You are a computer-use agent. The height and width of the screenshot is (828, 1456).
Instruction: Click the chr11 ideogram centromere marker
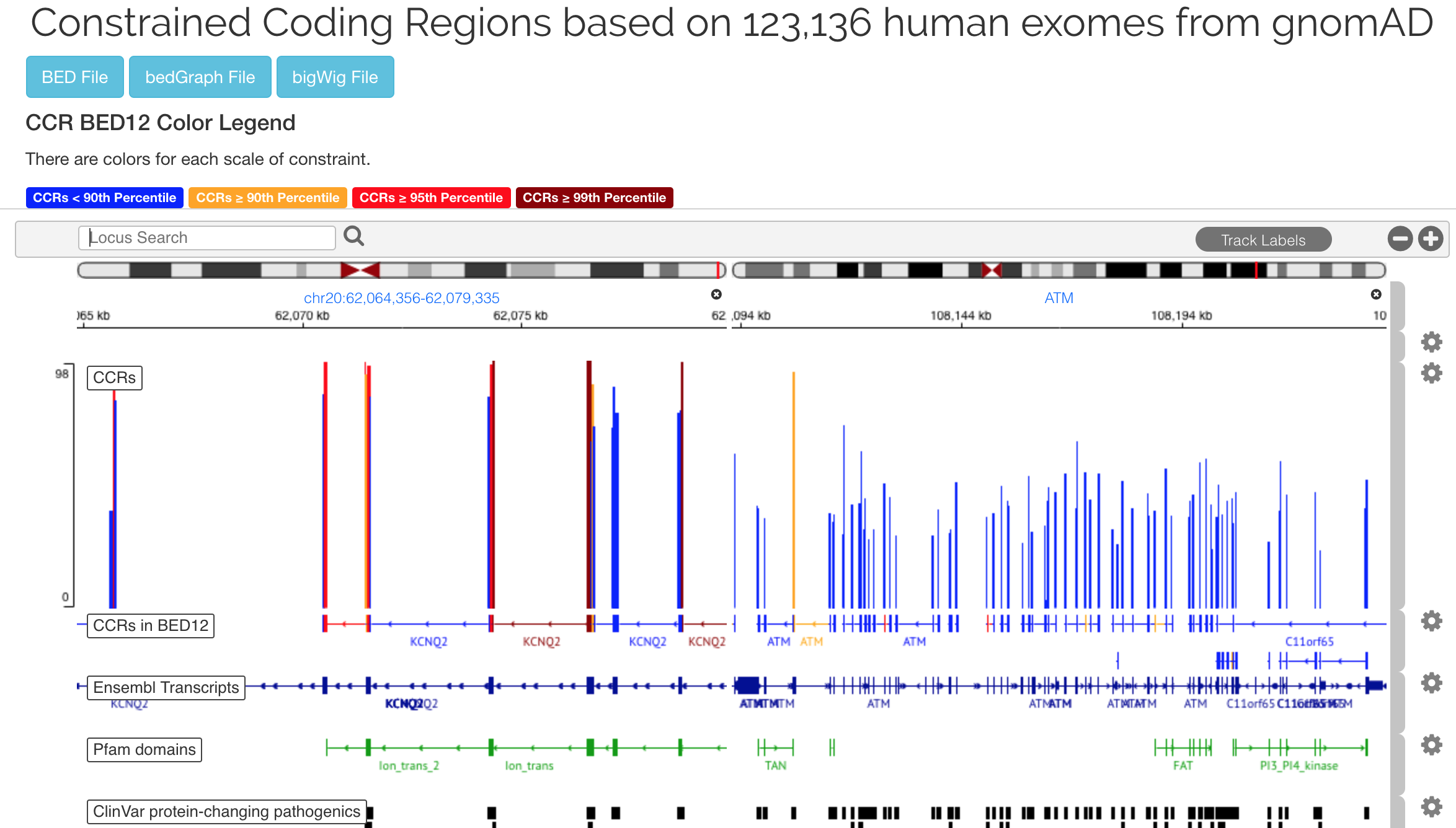tap(991, 270)
